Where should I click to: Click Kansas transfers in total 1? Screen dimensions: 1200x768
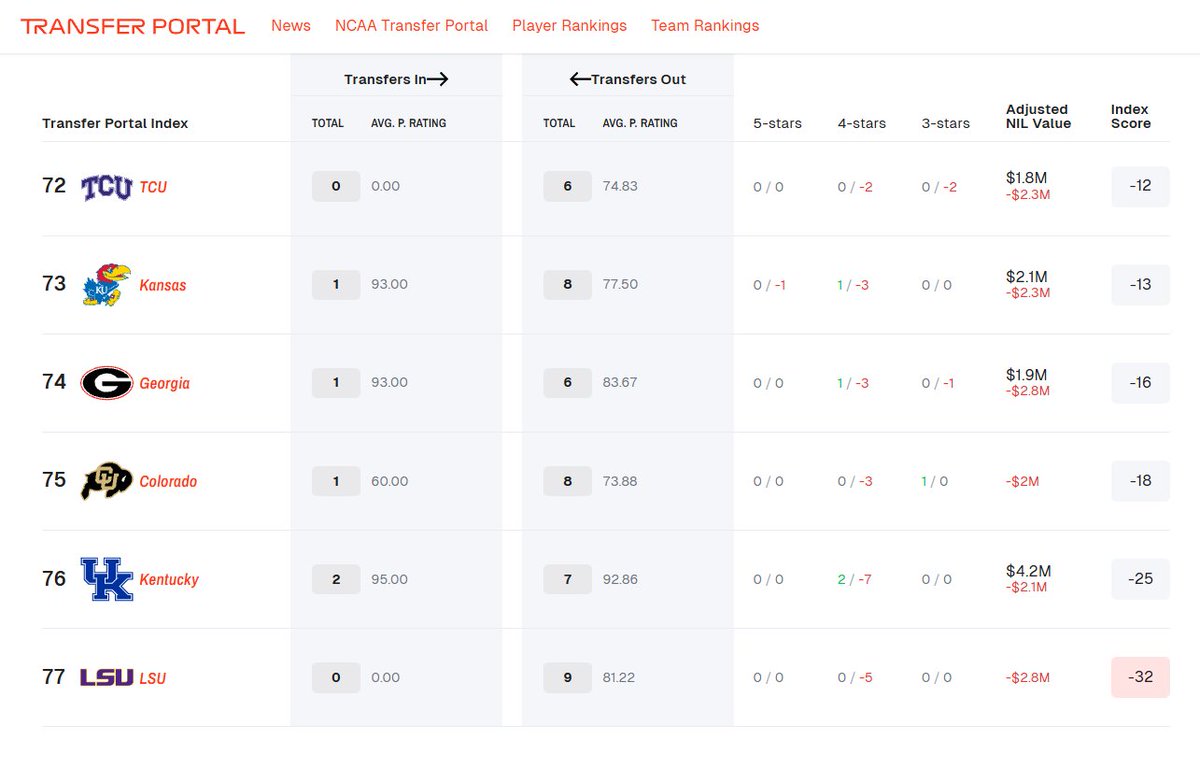click(x=336, y=284)
